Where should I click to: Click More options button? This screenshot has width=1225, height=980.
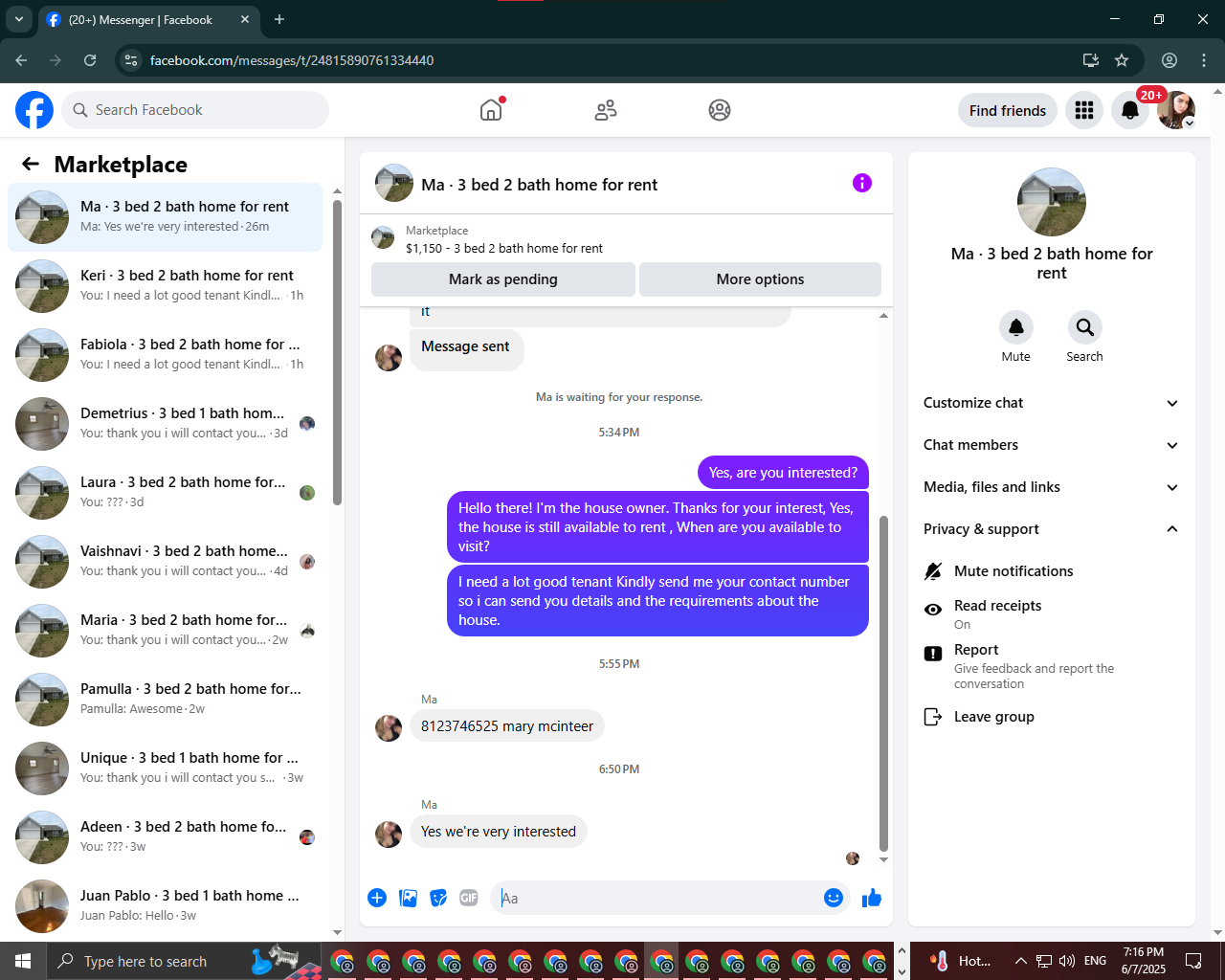coord(760,279)
